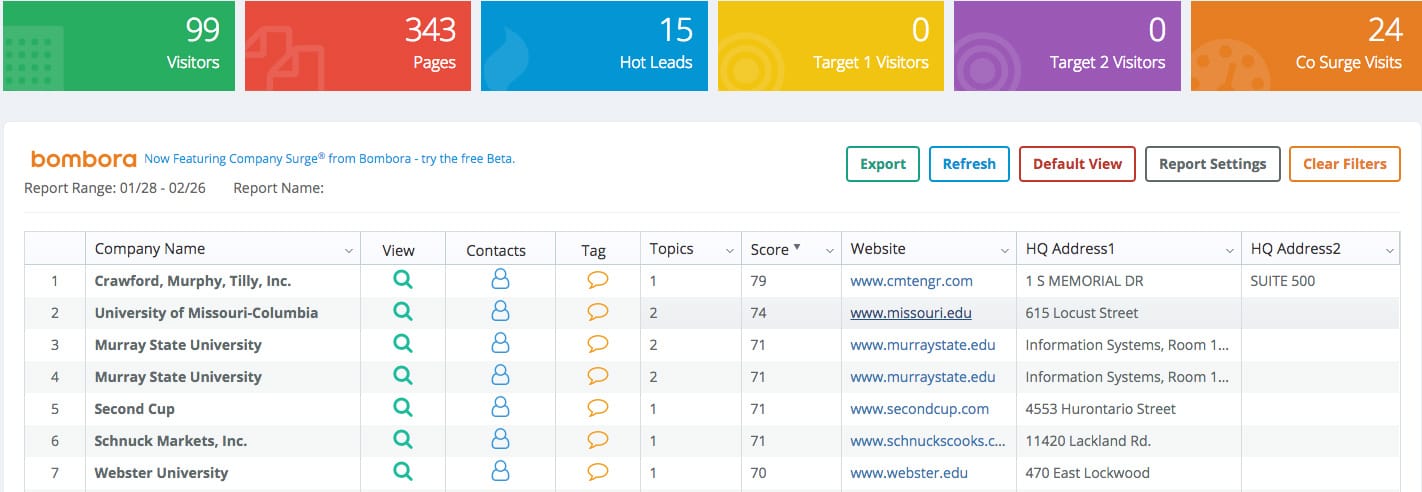Click the score value 79
This screenshot has height=492, width=1422.
[758, 281]
